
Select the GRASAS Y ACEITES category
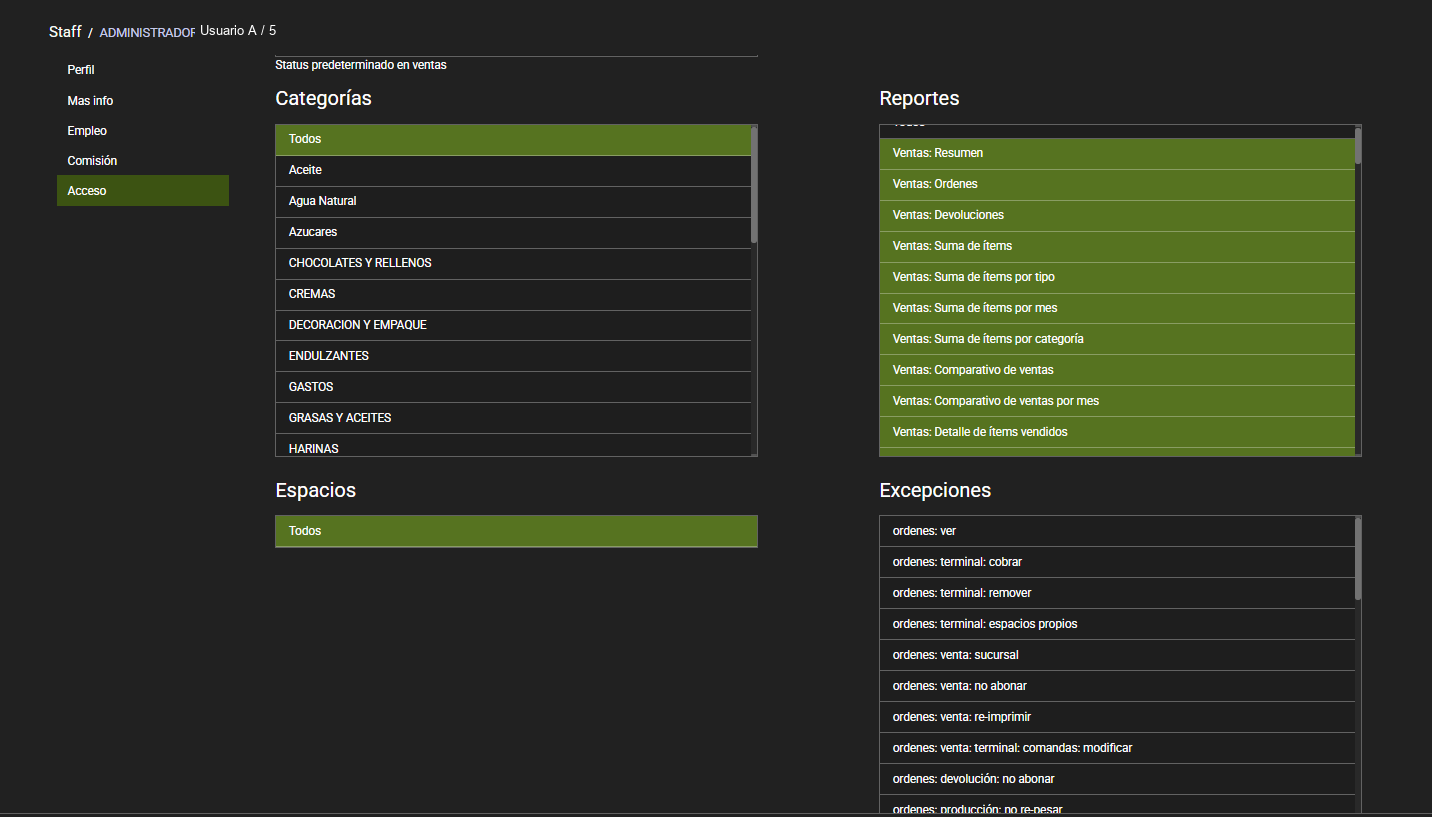513,419
